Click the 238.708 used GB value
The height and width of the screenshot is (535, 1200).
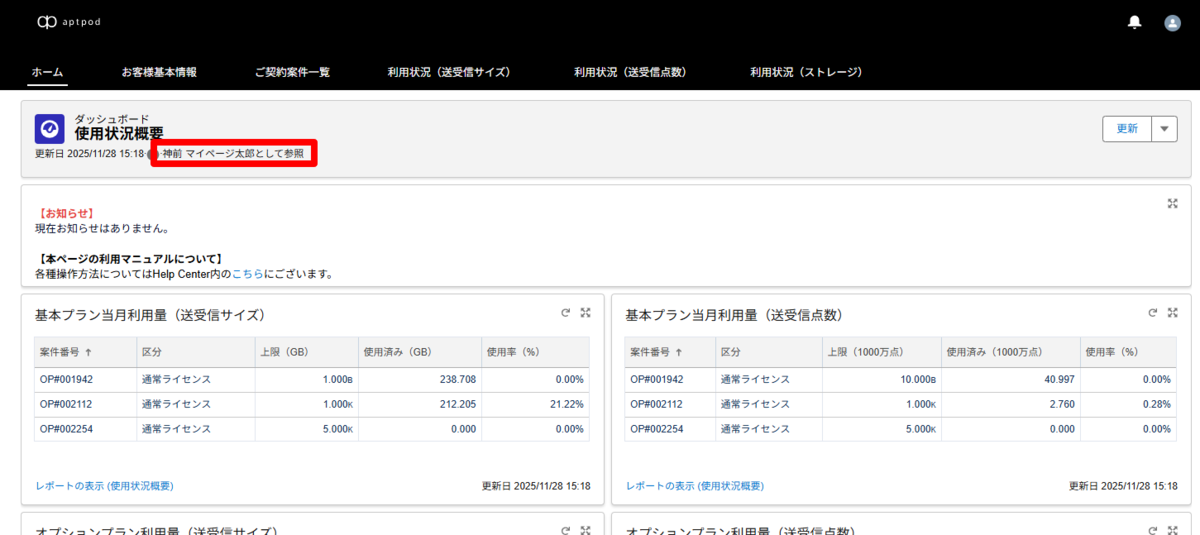click(x=456, y=380)
